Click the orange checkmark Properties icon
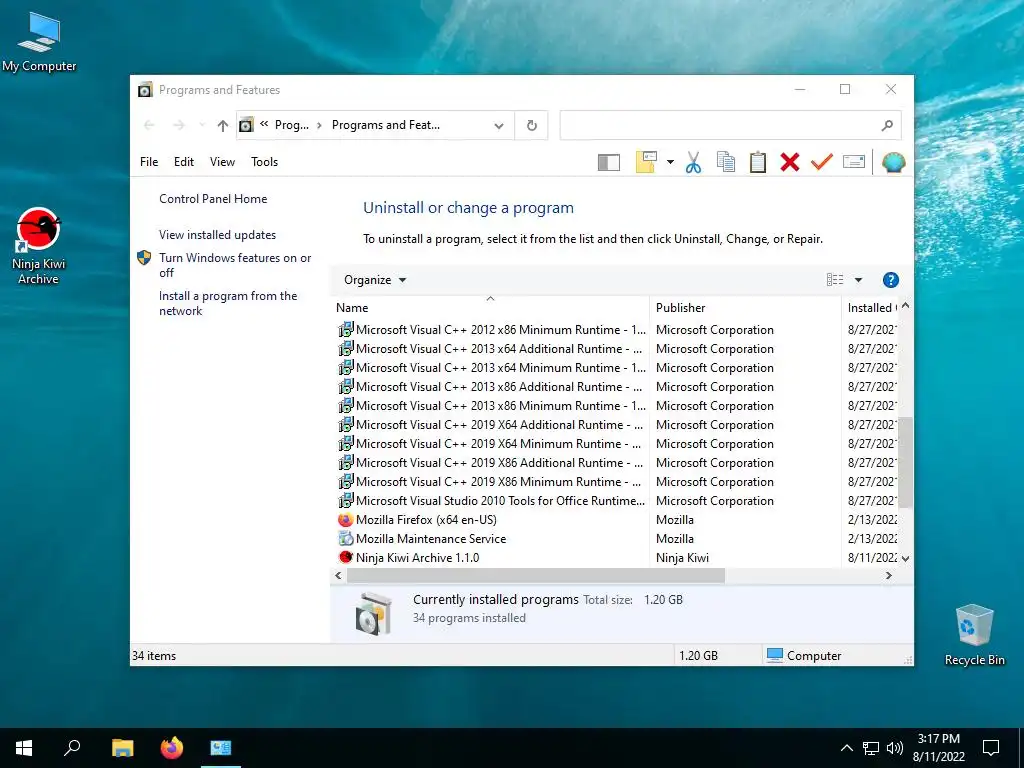This screenshot has width=1024, height=768. tap(822, 161)
